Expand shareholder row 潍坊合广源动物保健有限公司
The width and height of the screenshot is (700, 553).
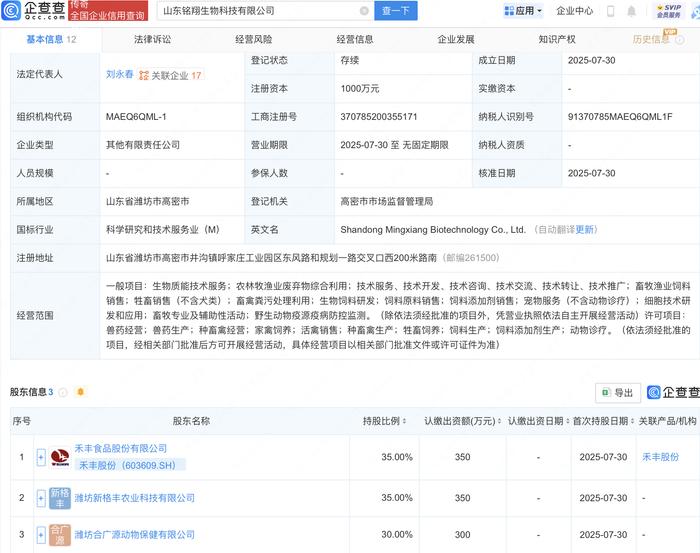(41, 535)
